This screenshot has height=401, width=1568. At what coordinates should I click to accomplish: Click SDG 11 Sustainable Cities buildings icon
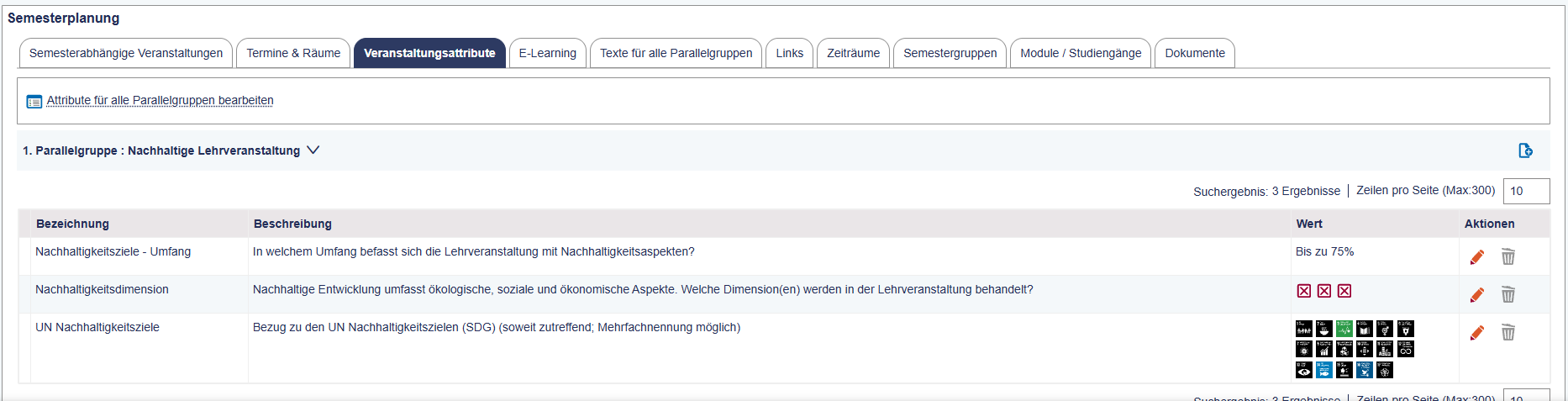click(1385, 349)
